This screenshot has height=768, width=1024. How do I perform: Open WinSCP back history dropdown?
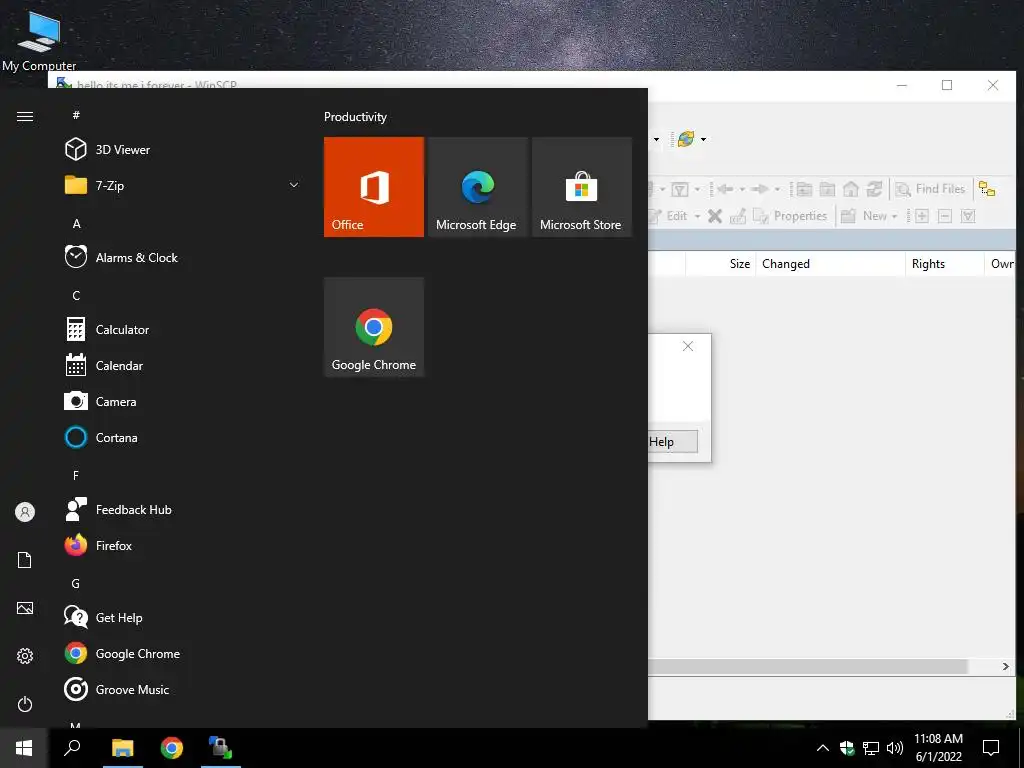(x=742, y=189)
